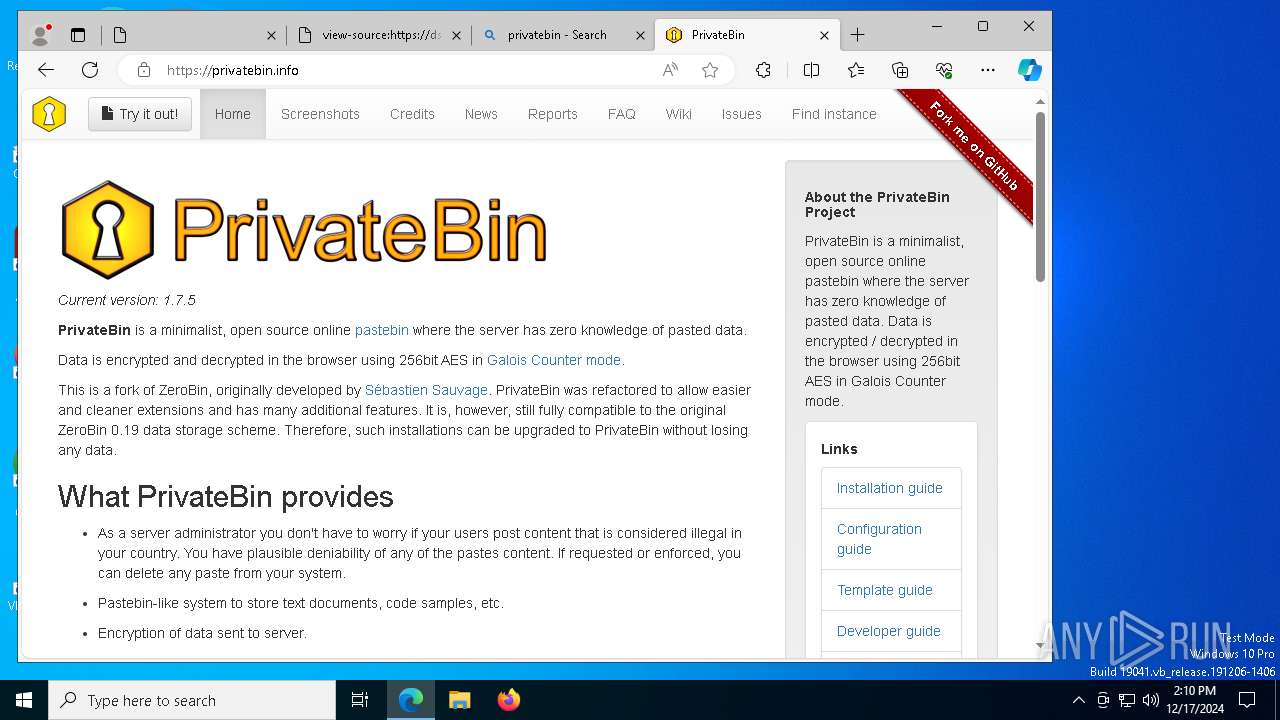Open File Explorer from the taskbar

459,700
